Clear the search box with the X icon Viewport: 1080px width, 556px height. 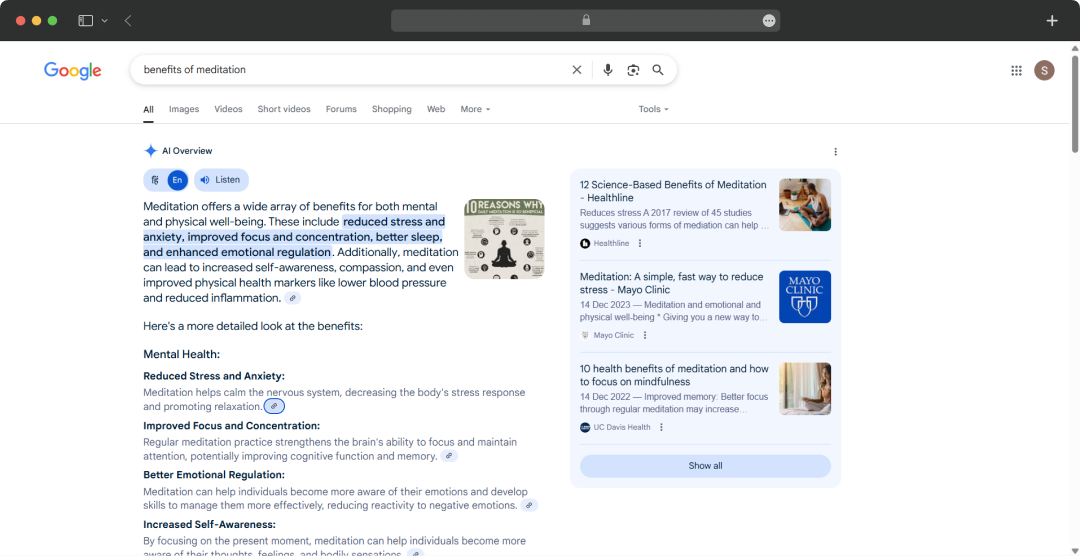tap(577, 70)
